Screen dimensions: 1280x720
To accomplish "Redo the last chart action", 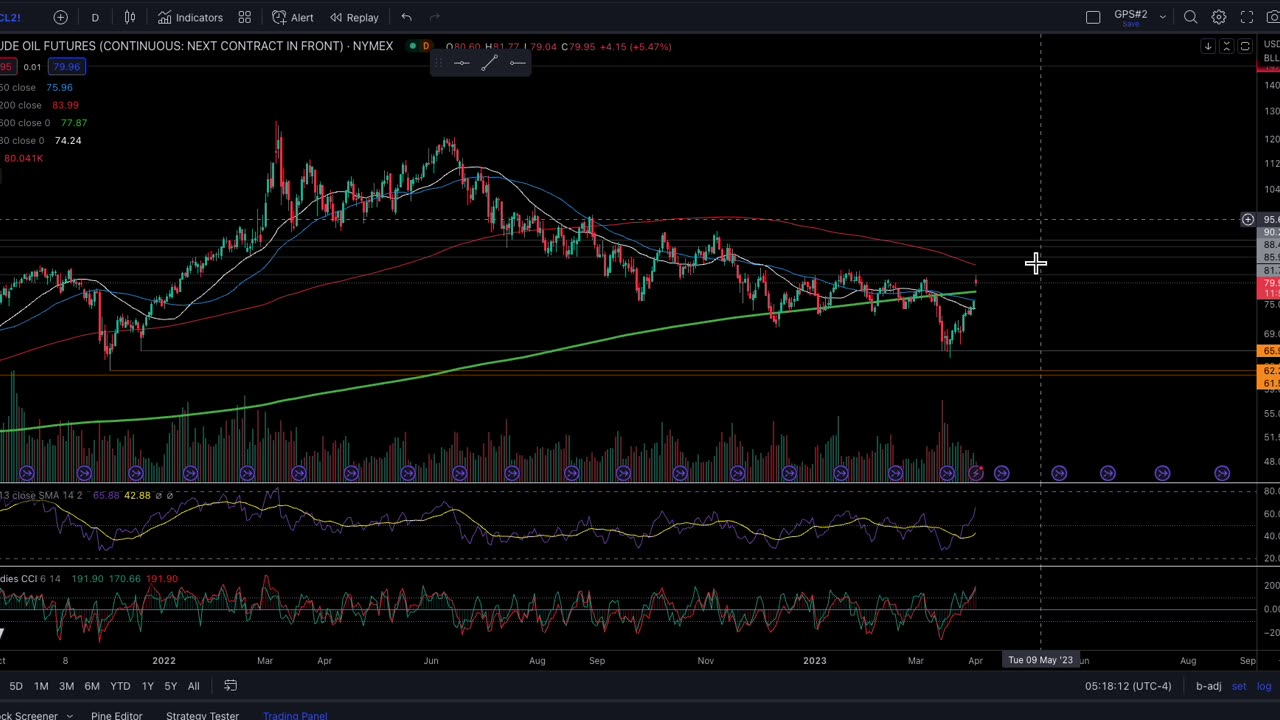I will point(434,17).
